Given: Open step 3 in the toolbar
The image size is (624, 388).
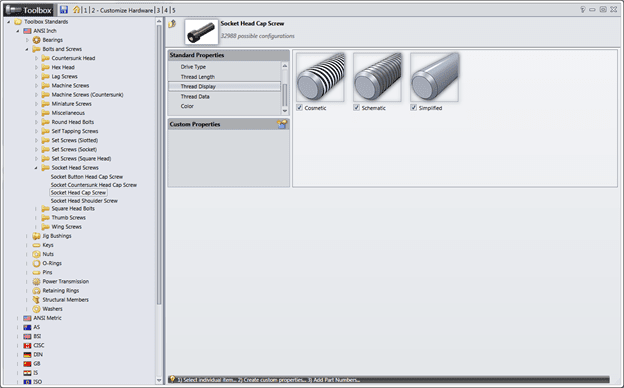Looking at the screenshot, I should (x=158, y=10).
